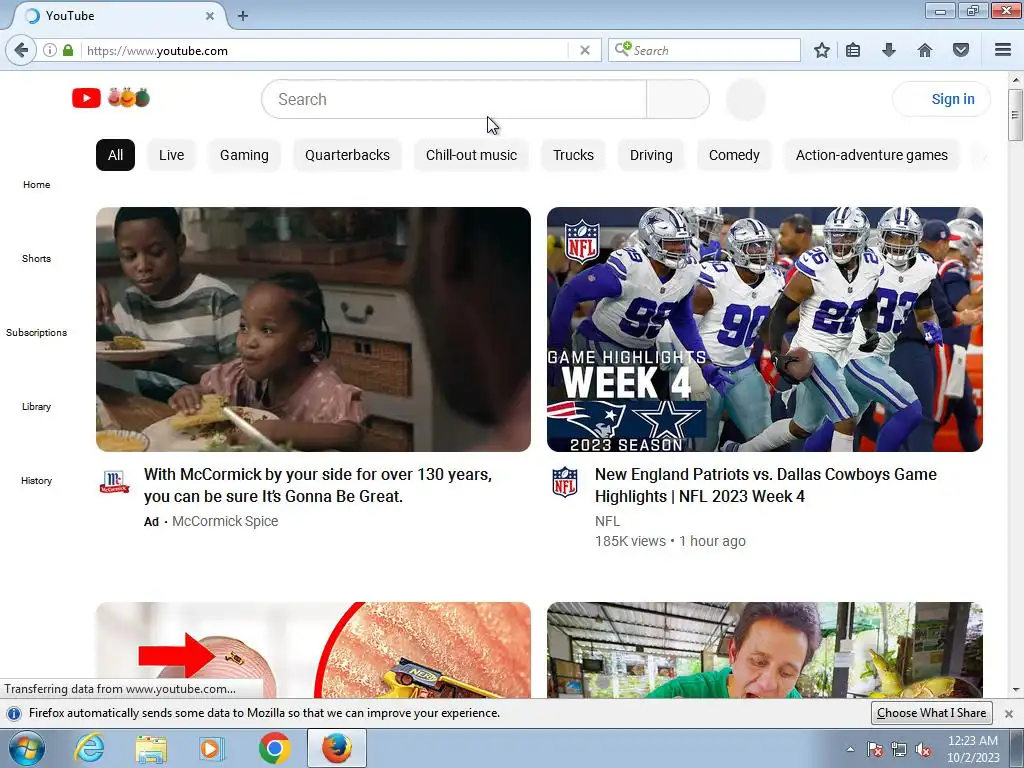
Task: Click the Firefox taskbar icon
Action: click(x=336, y=748)
